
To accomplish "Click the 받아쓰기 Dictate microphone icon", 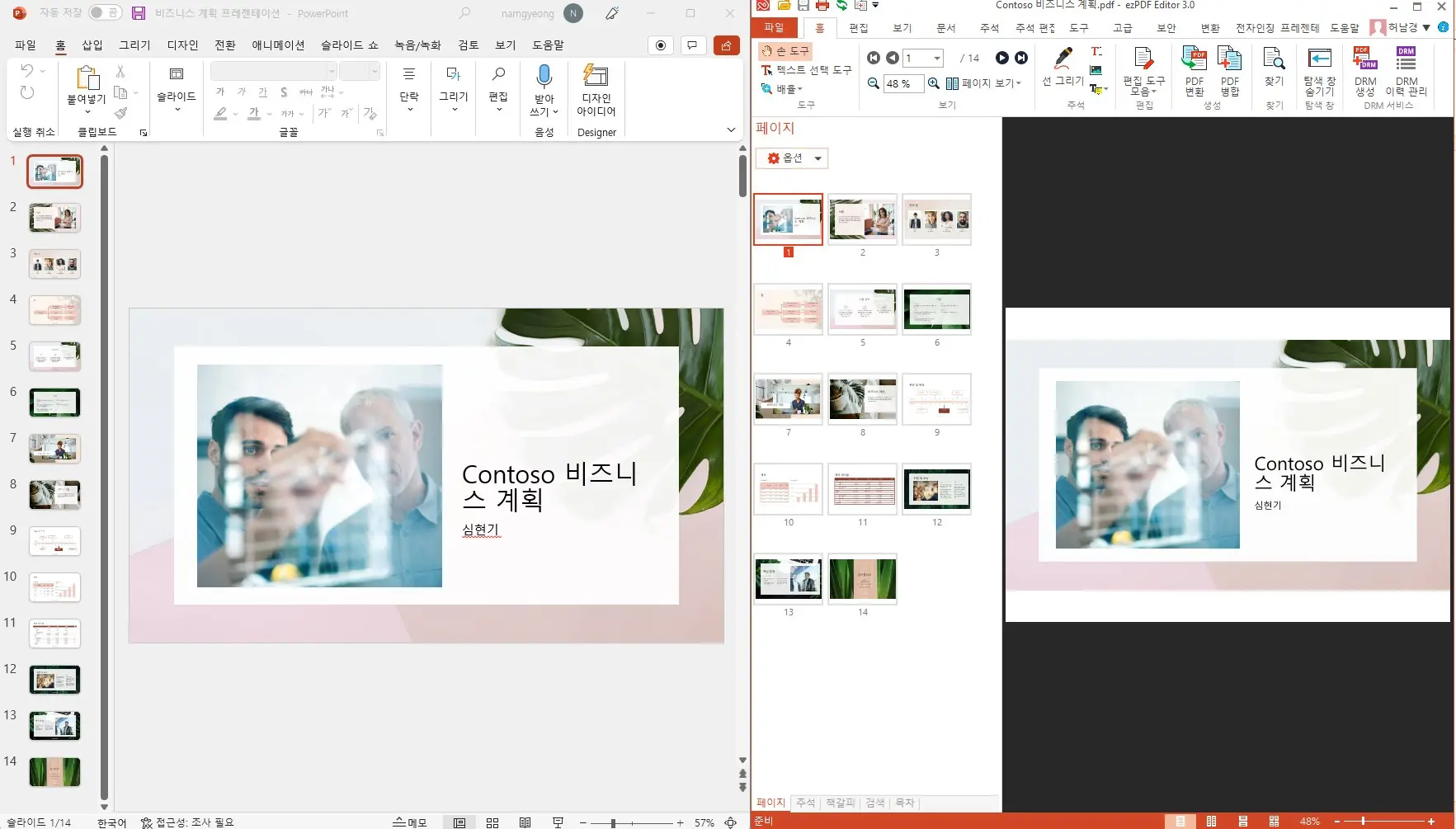I will click(544, 77).
